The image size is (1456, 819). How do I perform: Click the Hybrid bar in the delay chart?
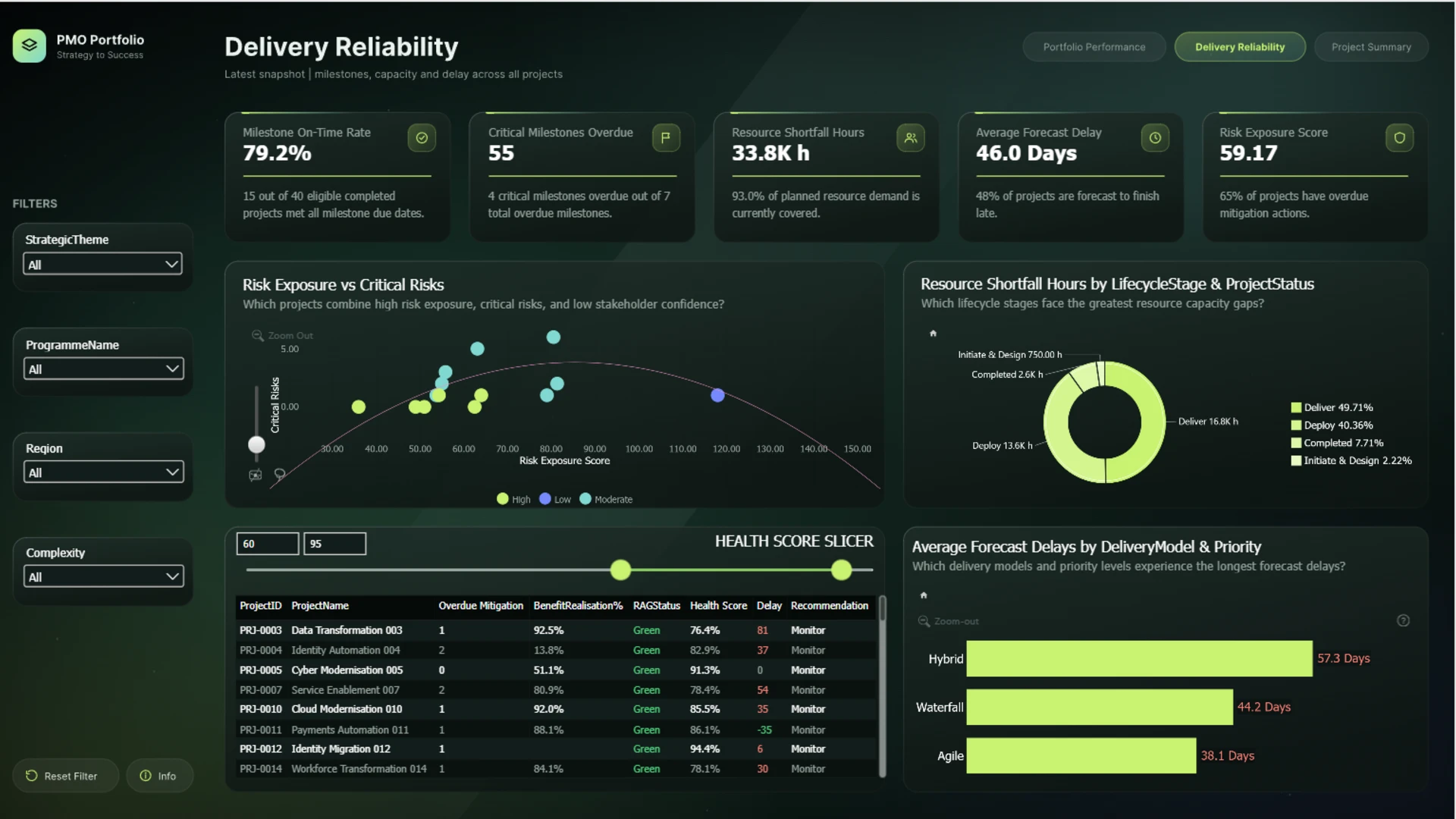click(1139, 658)
